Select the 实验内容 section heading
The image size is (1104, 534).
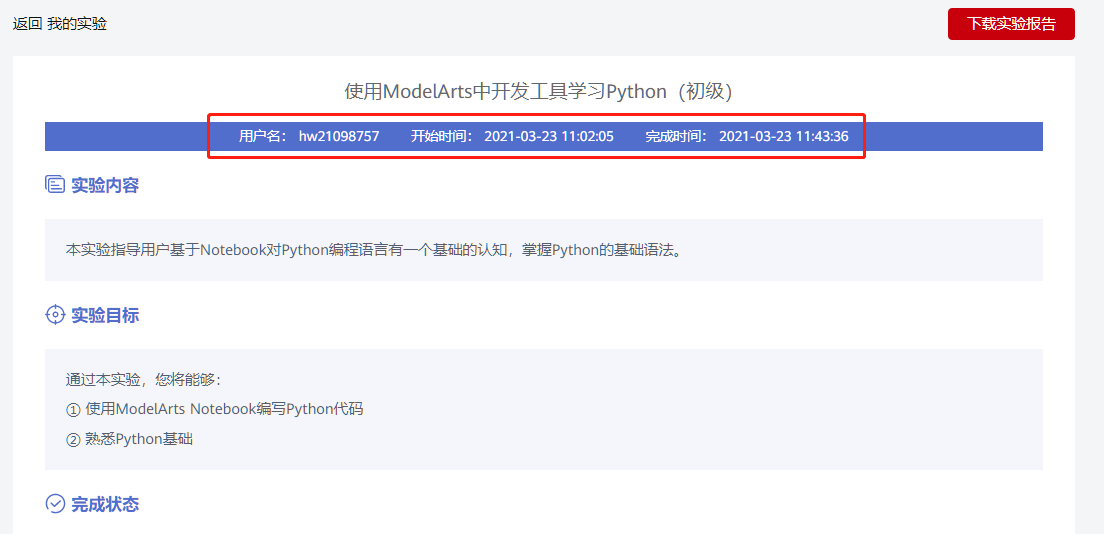[105, 185]
